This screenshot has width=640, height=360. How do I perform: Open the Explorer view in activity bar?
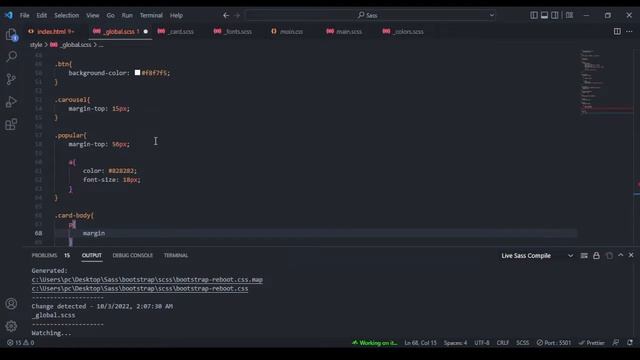(11, 34)
